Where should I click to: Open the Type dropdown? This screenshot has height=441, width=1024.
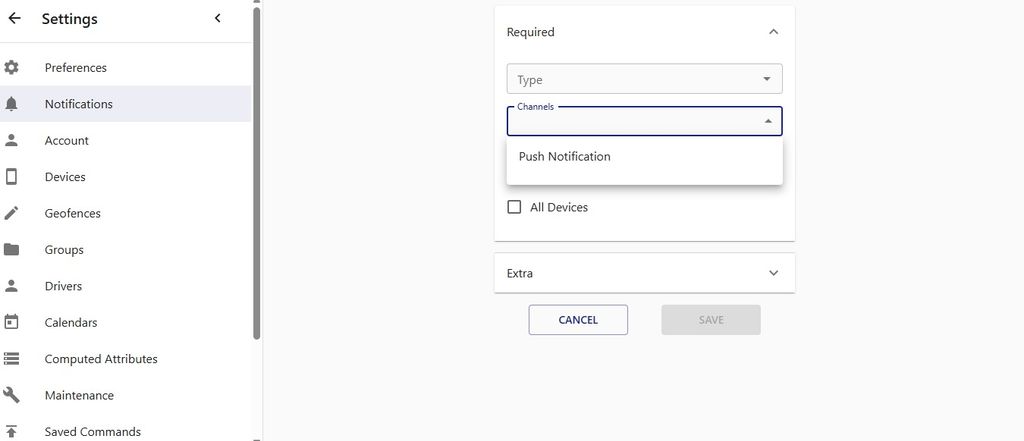(x=644, y=79)
